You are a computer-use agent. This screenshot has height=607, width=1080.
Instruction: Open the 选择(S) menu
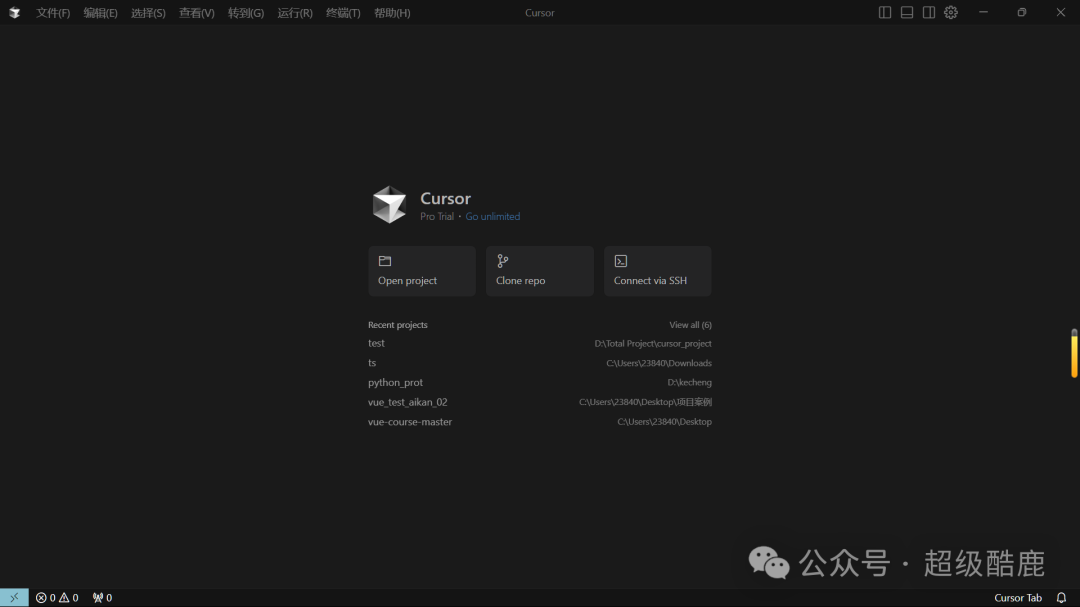click(x=148, y=12)
